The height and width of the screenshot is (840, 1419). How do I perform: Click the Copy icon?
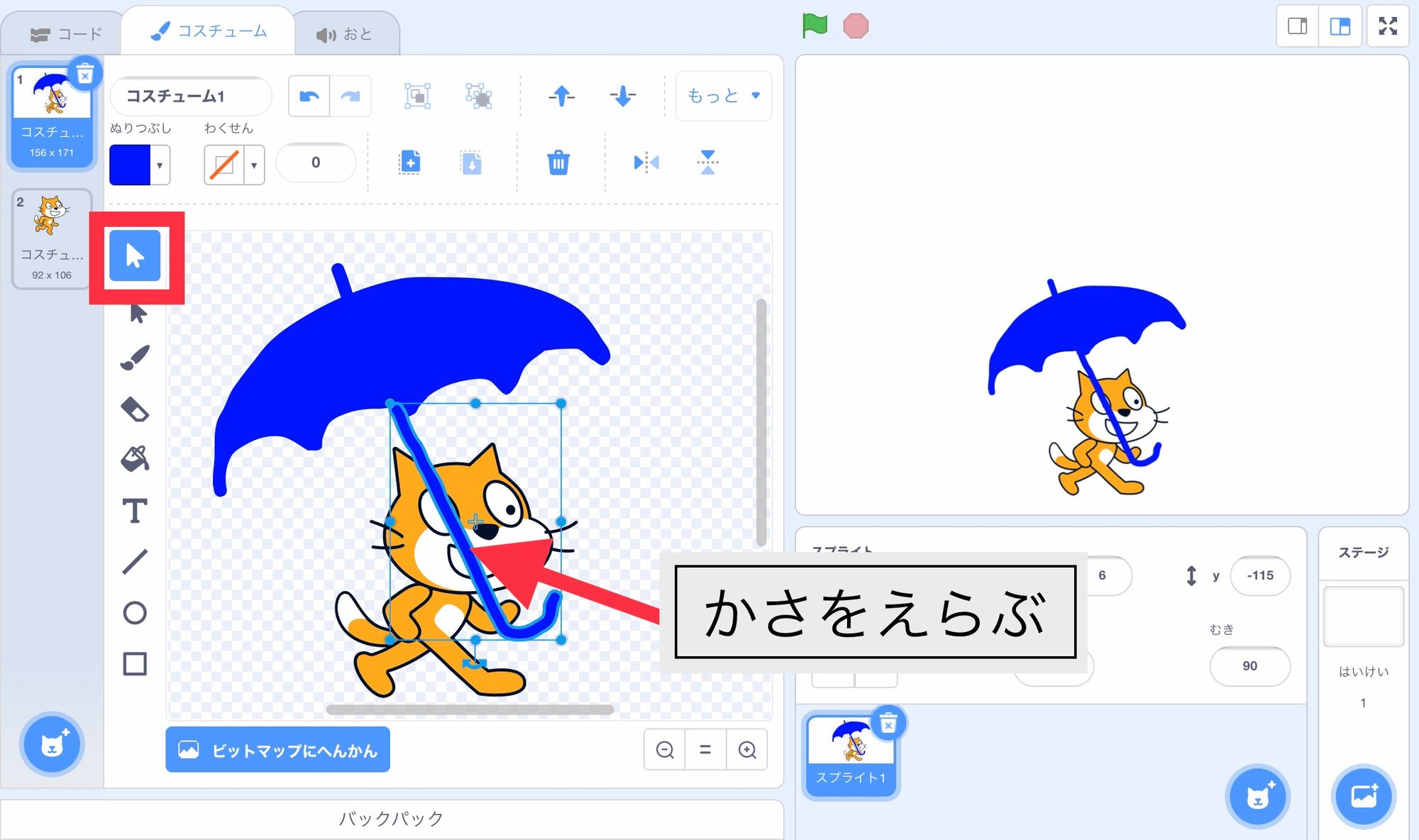410,162
